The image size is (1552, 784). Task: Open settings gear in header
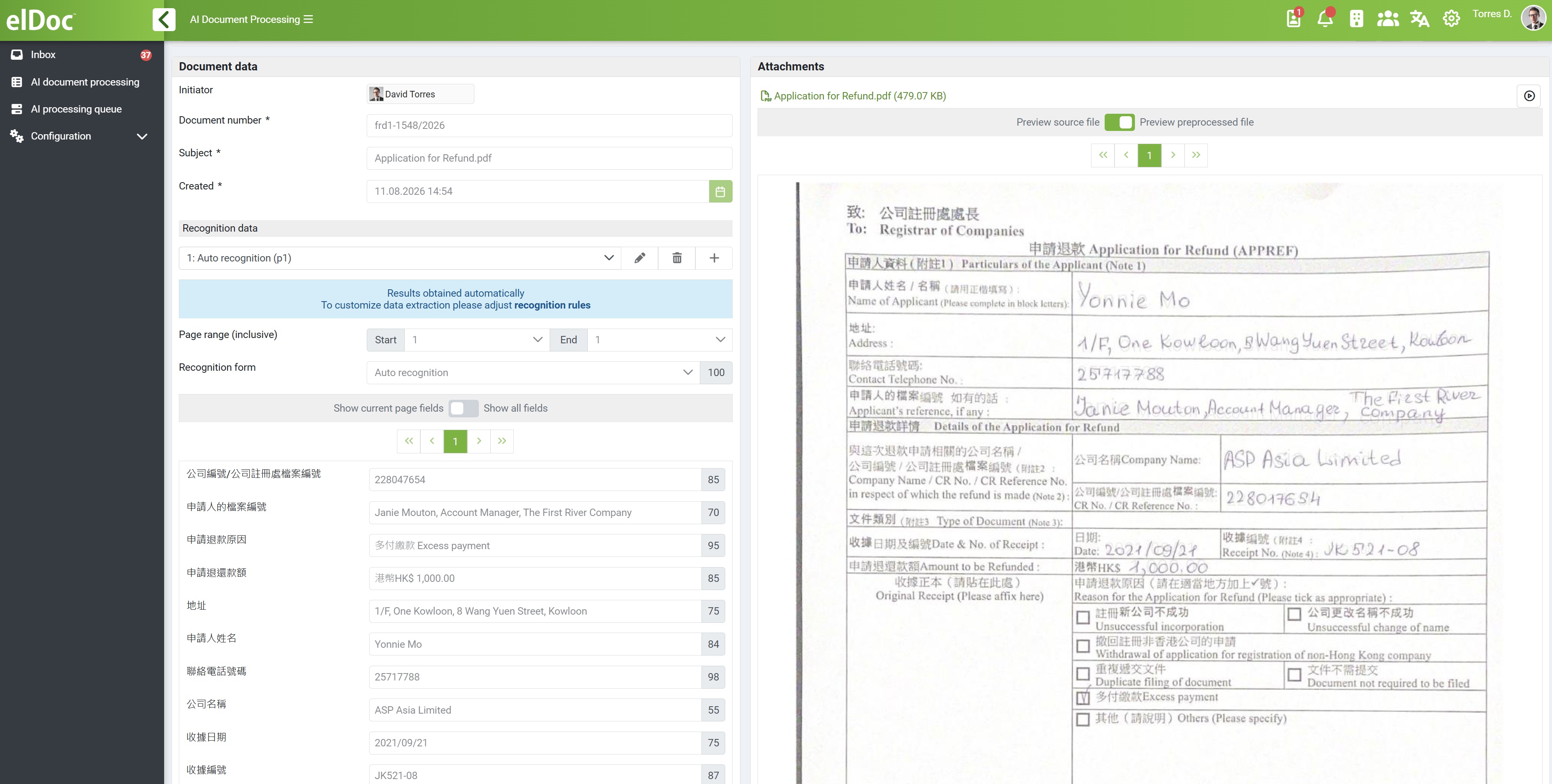[1451, 19]
